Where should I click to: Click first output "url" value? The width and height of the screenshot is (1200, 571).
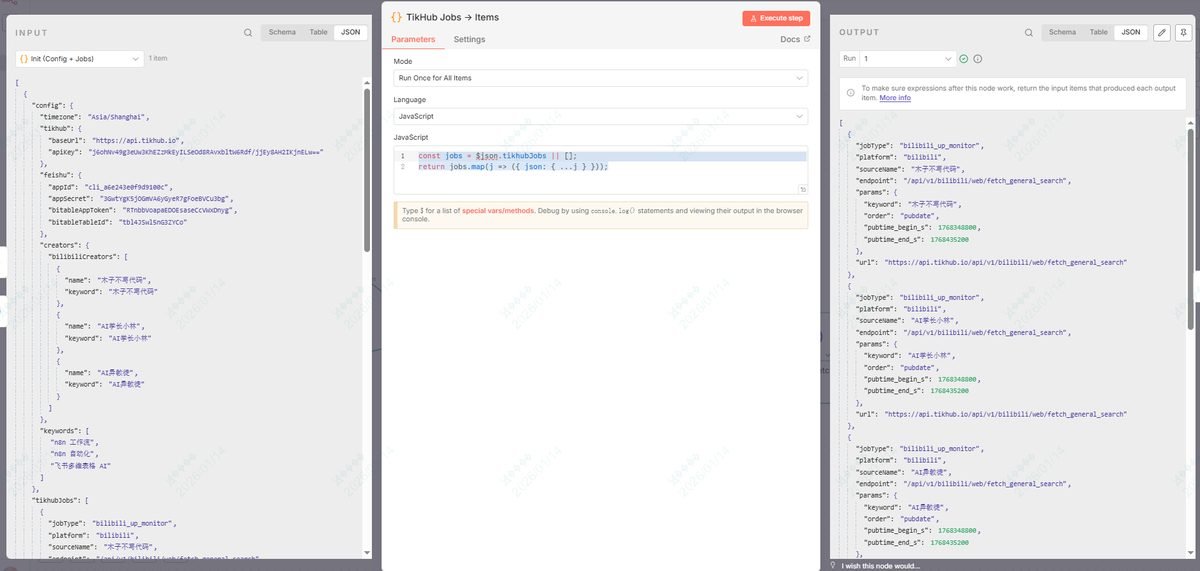[1006, 262]
